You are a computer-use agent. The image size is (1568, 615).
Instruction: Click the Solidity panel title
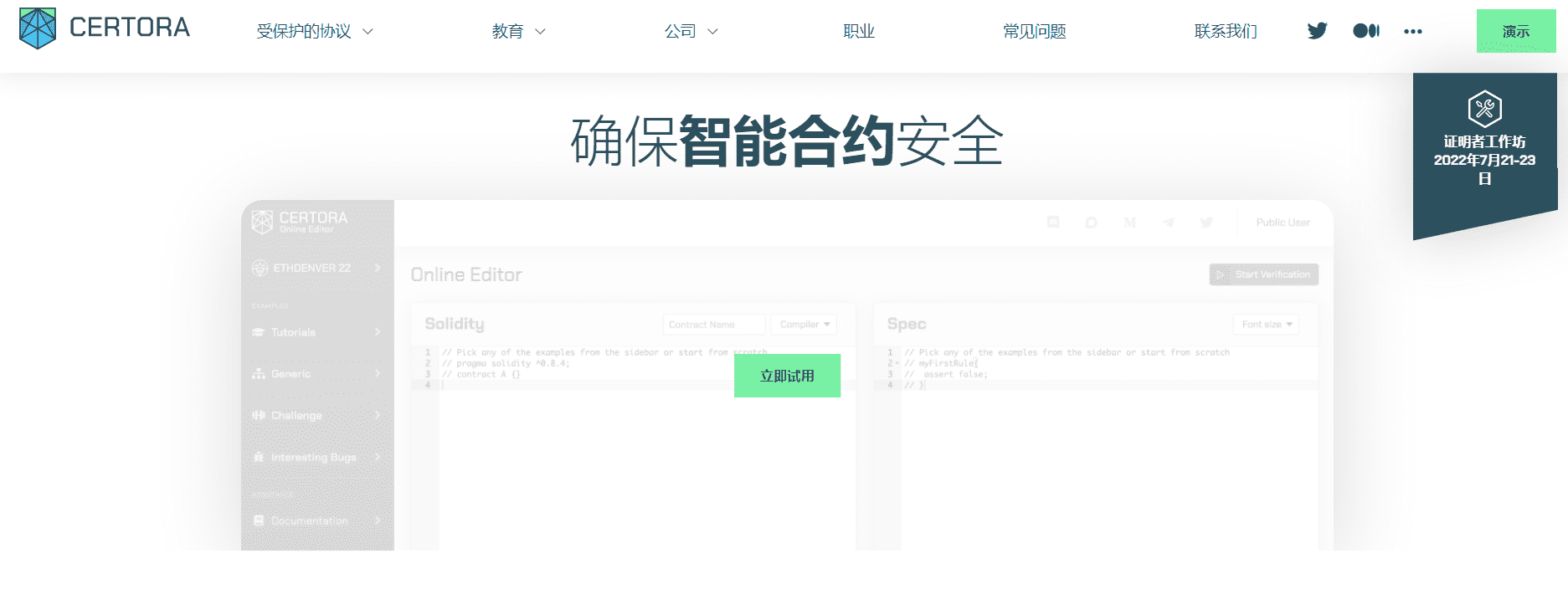[455, 324]
